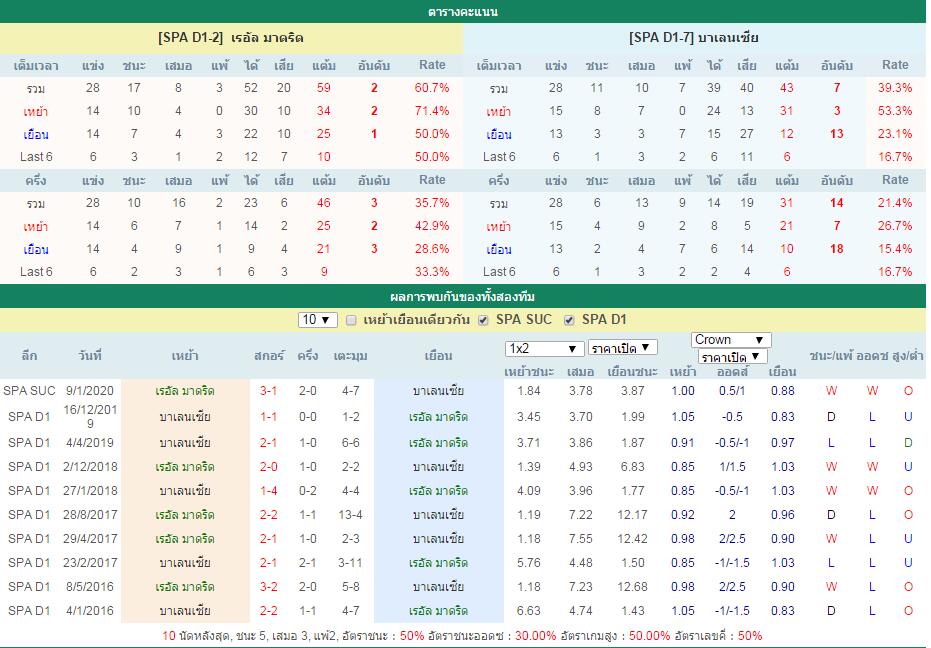This screenshot has height=648, width=931.
Task: Click the 1-1 score in the 16/12/2019 row
Action: tap(268, 417)
